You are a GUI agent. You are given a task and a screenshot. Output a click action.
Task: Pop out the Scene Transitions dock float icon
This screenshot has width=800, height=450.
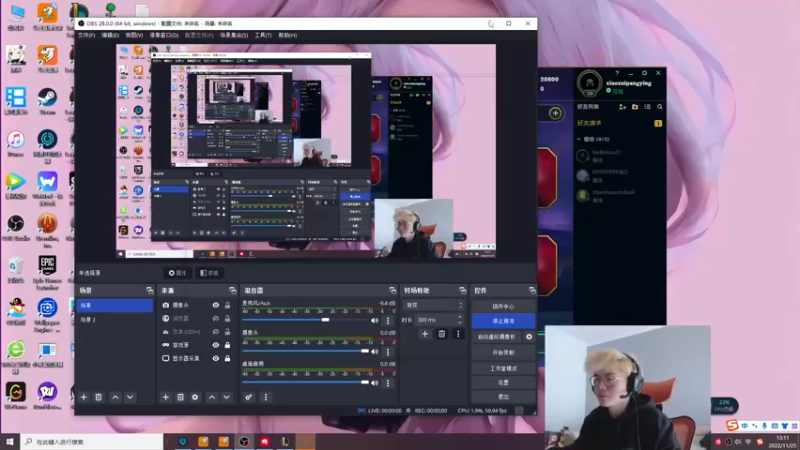pos(462,290)
